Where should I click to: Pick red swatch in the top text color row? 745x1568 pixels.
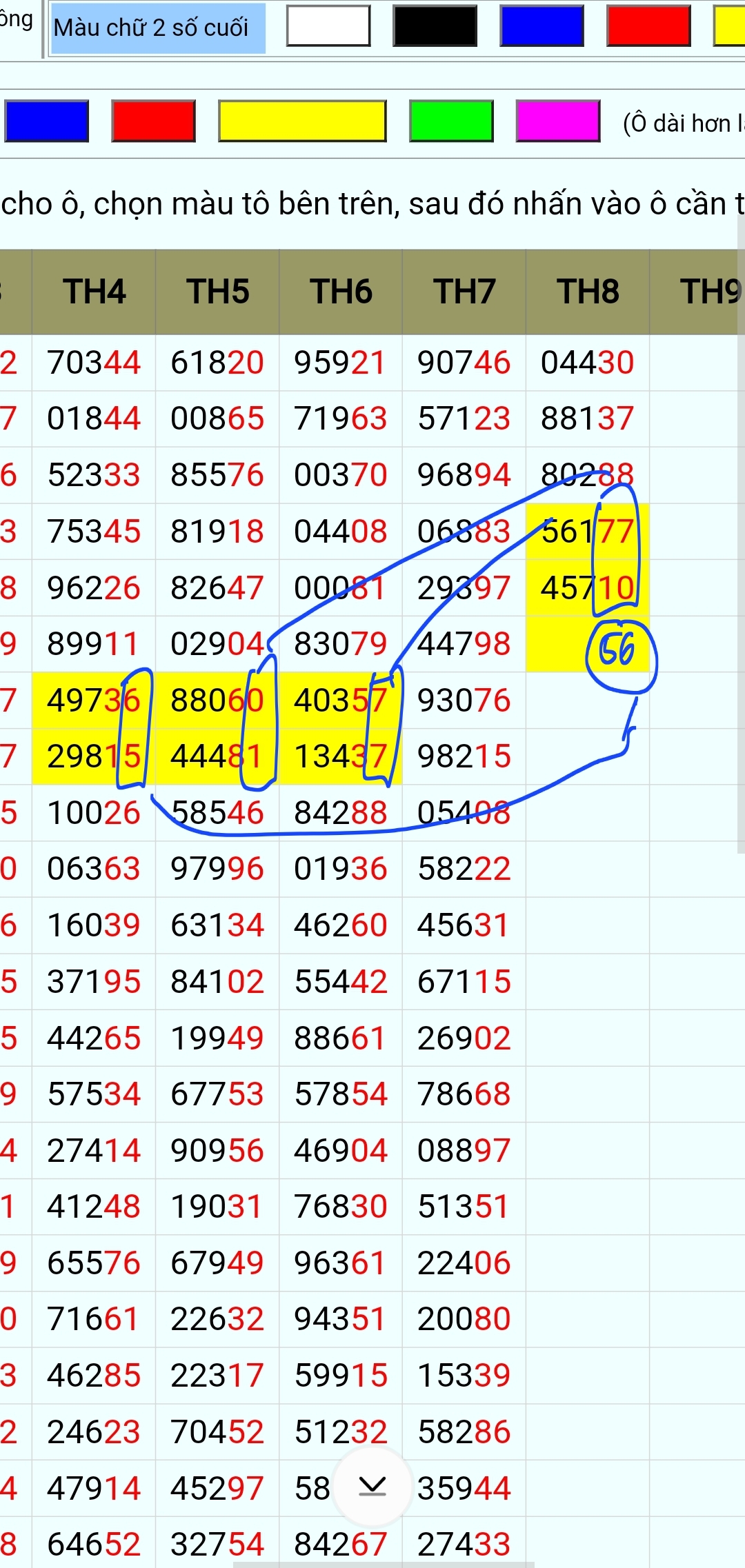(x=648, y=26)
